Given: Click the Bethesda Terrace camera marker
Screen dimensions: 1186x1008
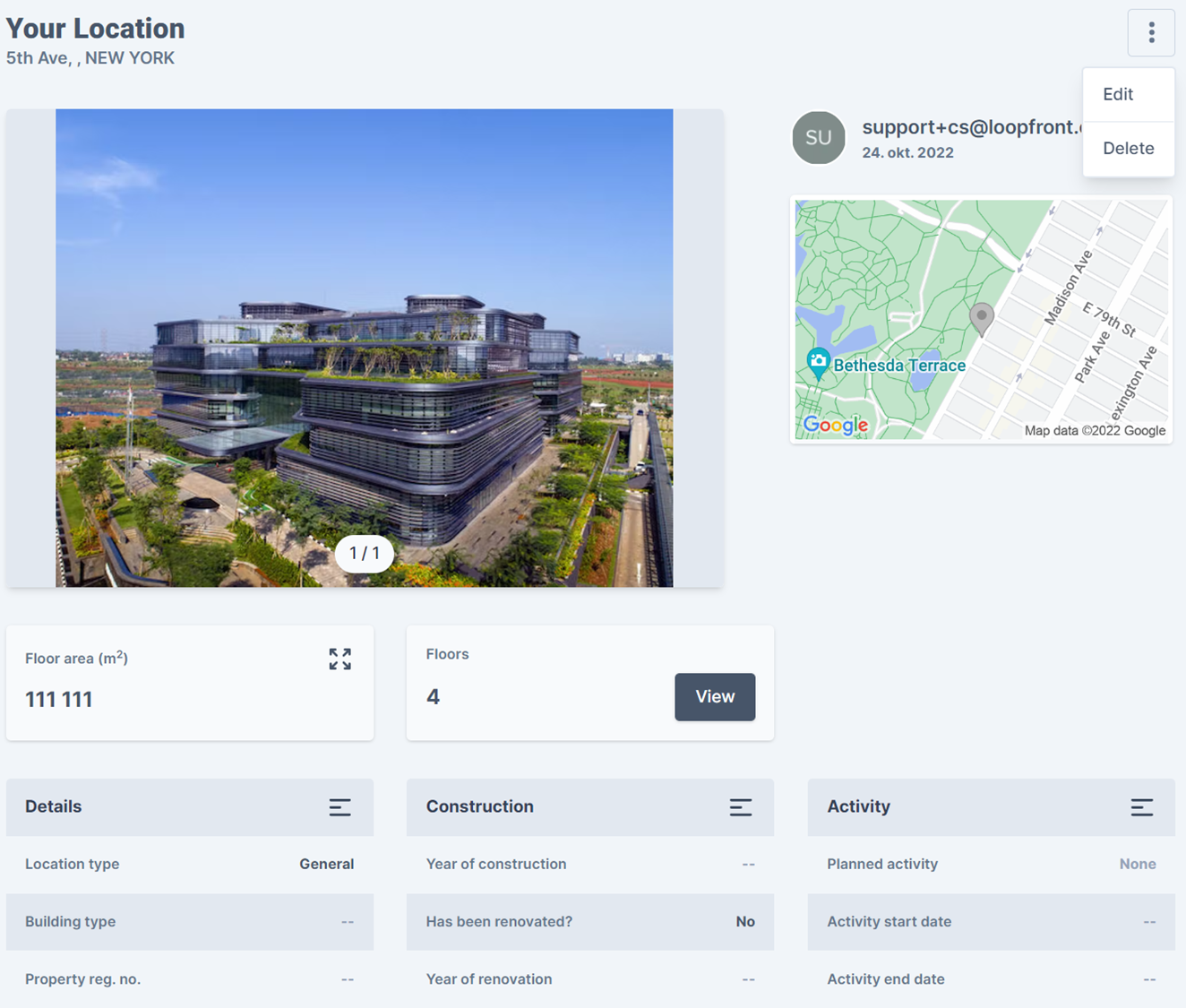Looking at the screenshot, I should pyautogui.click(x=818, y=363).
